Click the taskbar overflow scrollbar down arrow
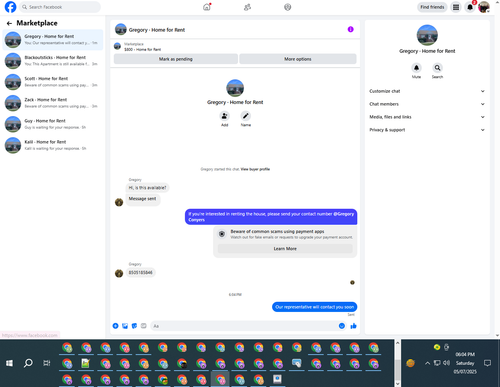 coord(397,384)
